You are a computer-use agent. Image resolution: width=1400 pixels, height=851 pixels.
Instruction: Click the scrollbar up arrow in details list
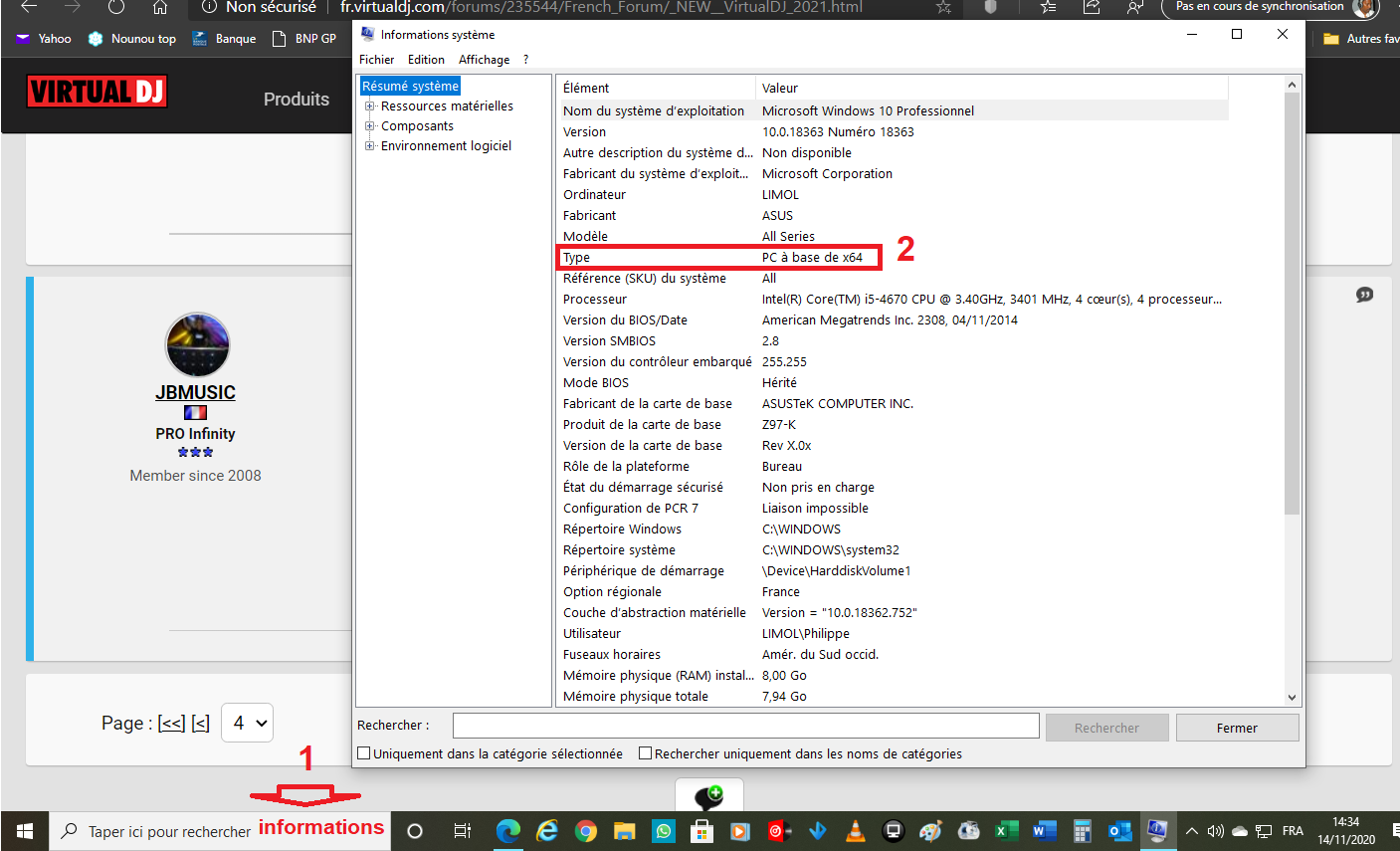pyautogui.click(x=1293, y=86)
